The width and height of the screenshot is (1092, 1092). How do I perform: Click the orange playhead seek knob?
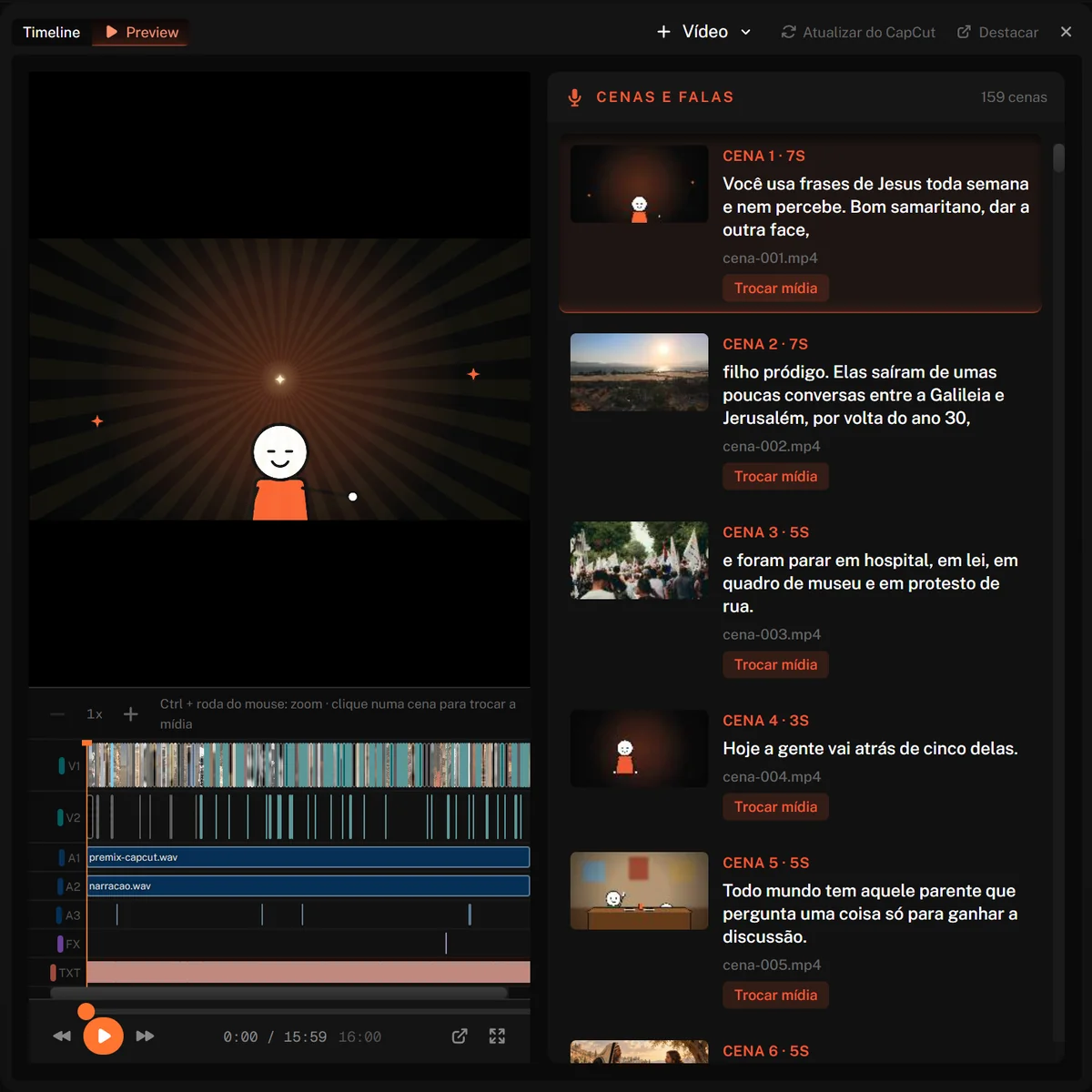(86, 1011)
